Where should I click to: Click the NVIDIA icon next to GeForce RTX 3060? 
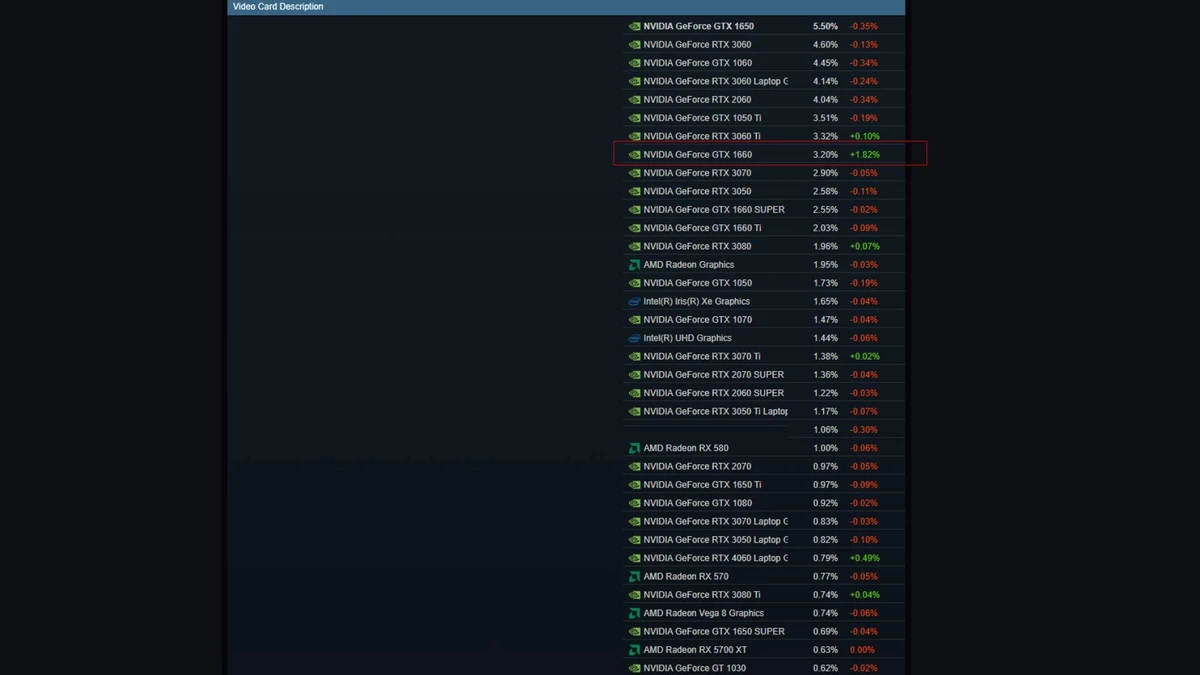[634, 45]
